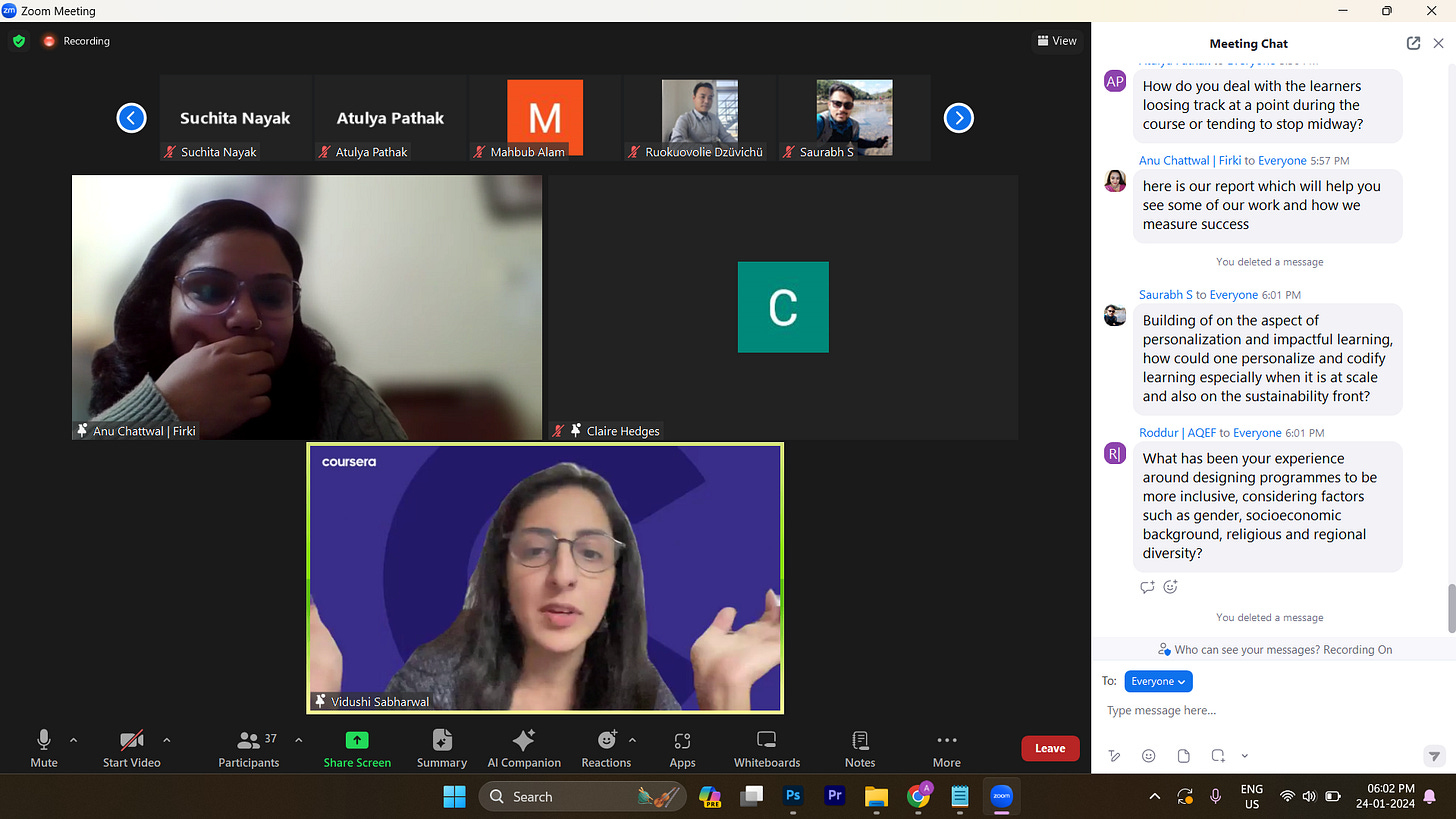This screenshot has width=1456, height=819.
Task: Click the chat message input field
Action: tap(1270, 710)
